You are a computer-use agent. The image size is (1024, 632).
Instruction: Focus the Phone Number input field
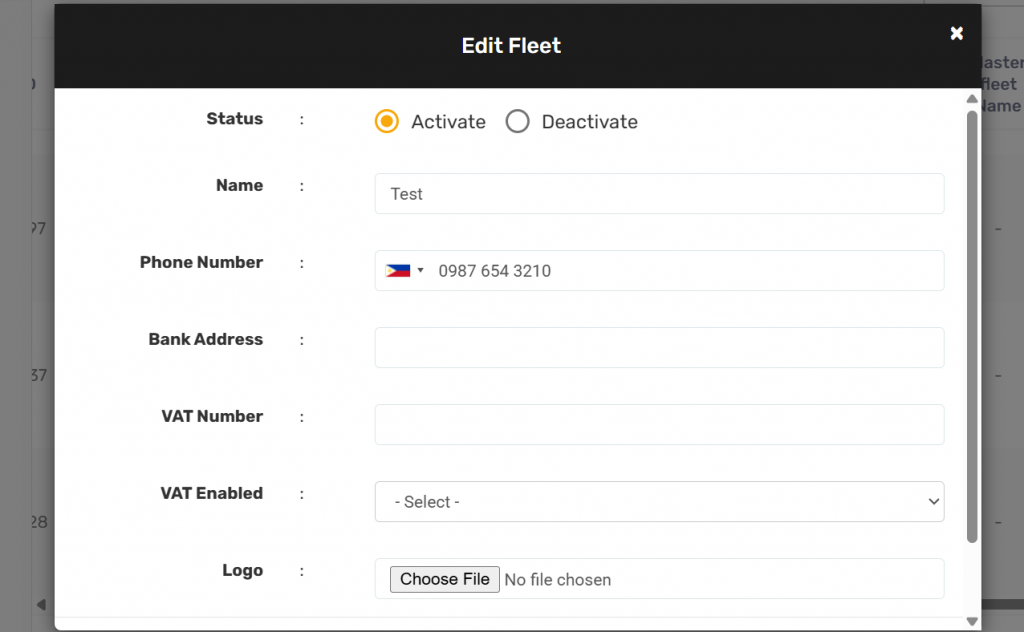pos(685,271)
